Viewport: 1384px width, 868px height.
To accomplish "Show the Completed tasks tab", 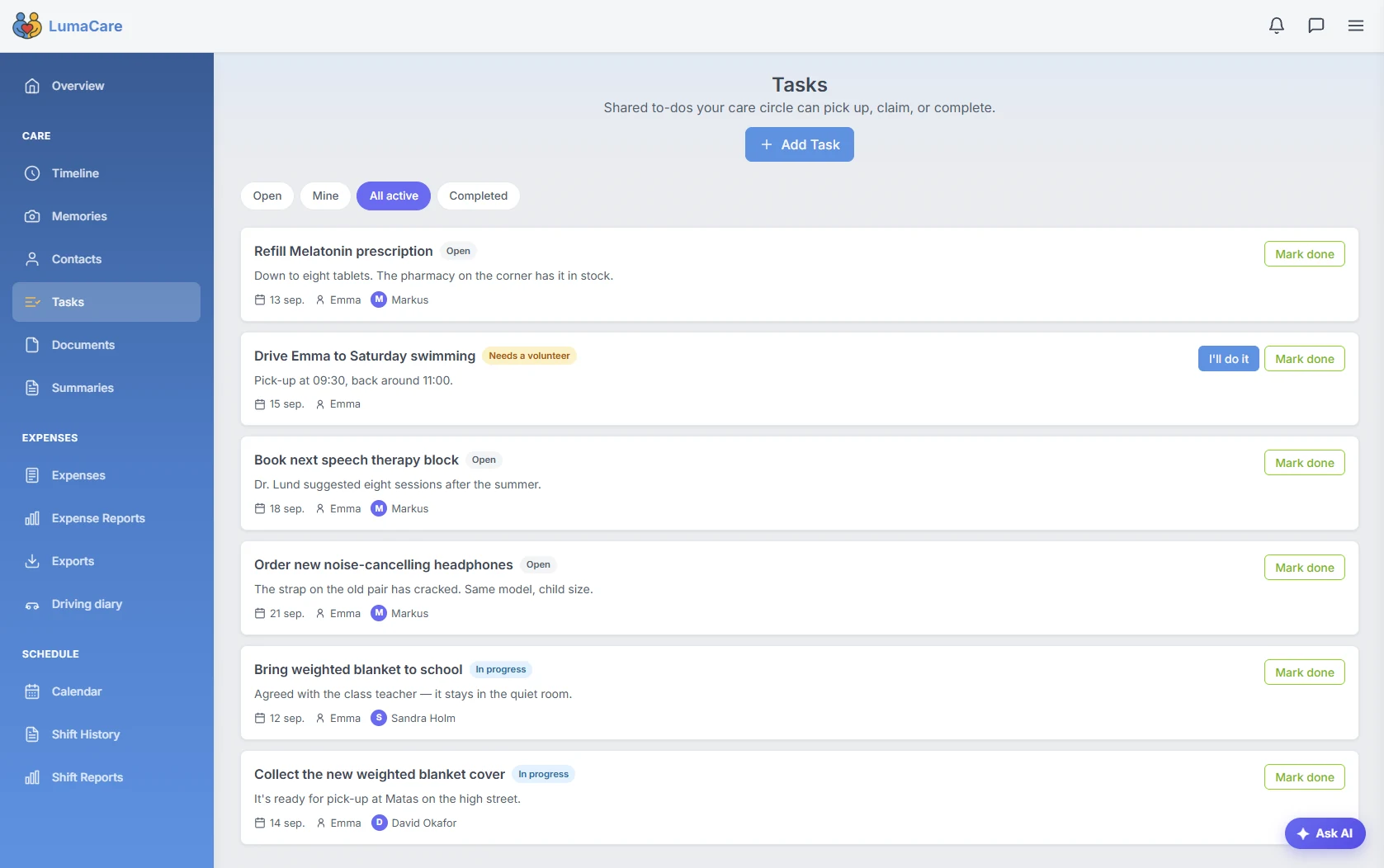I will tap(479, 196).
